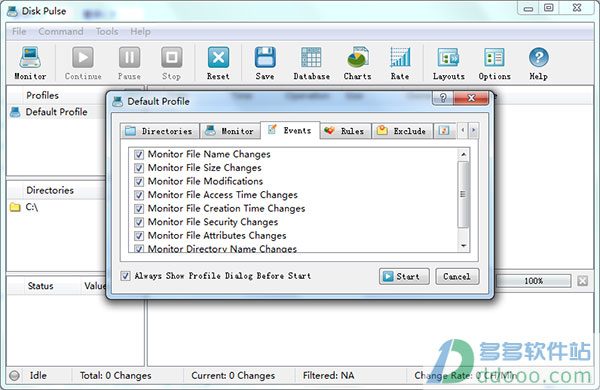Click the Save floppy disk icon

(265, 57)
